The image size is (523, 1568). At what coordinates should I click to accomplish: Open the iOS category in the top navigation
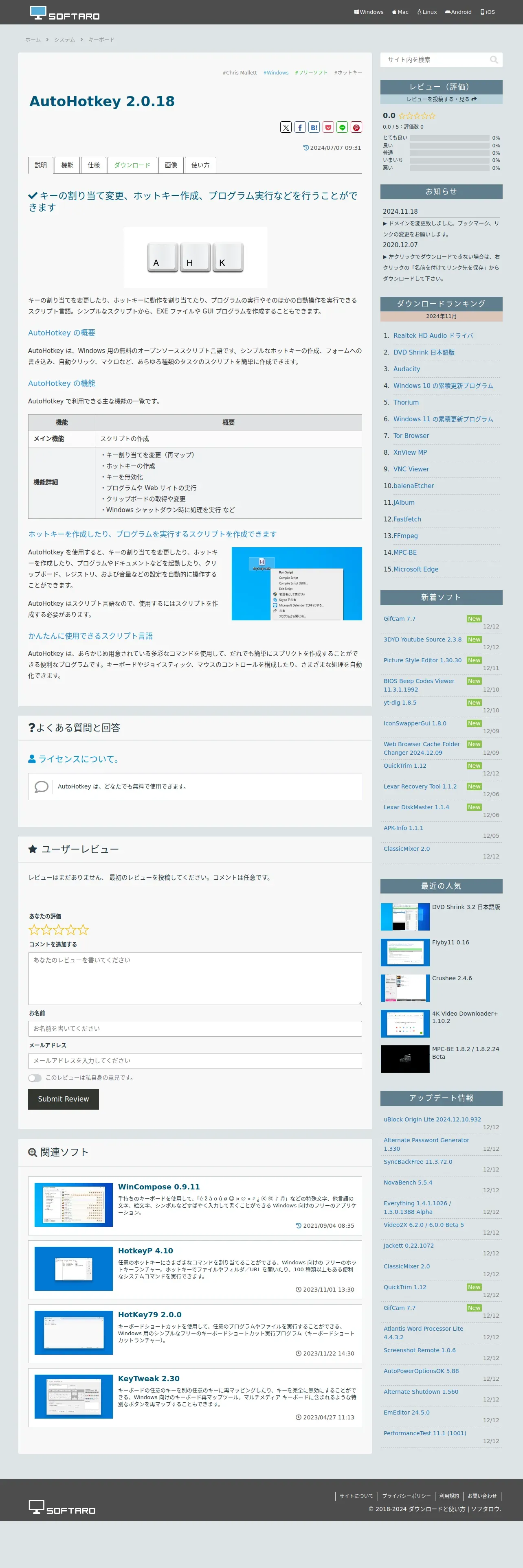coord(488,12)
